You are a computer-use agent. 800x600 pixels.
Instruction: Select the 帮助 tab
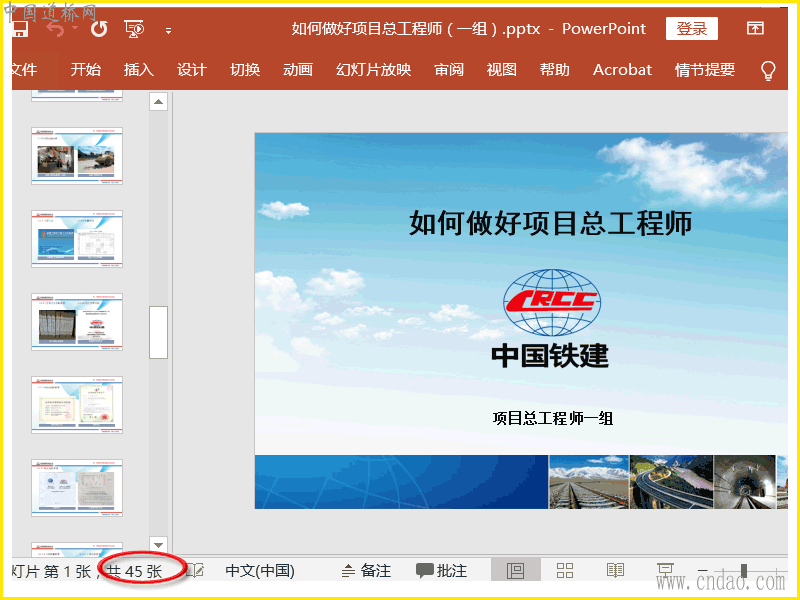(x=555, y=69)
